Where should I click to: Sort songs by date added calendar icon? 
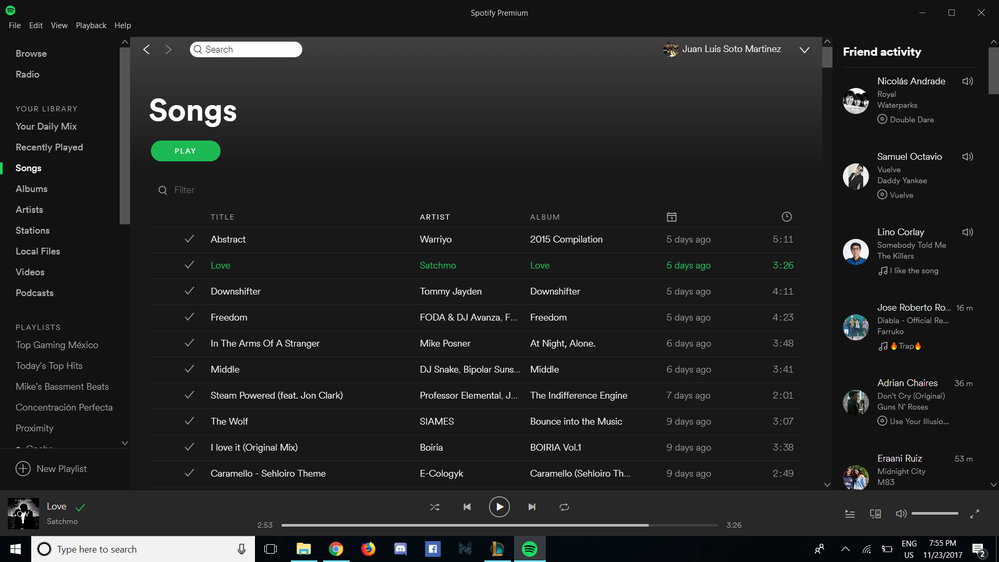(672, 217)
